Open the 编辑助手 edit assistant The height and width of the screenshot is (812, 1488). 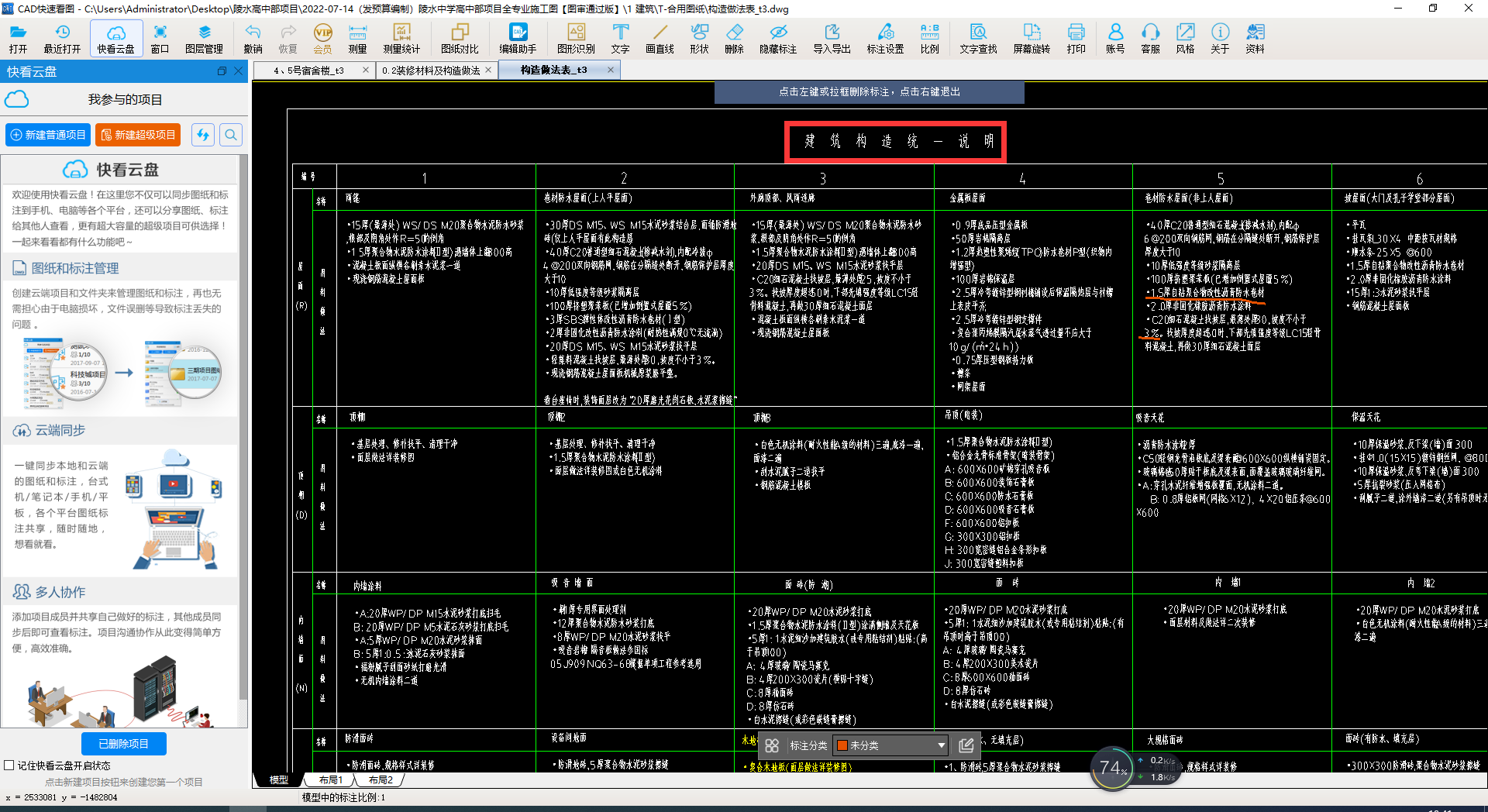click(518, 38)
